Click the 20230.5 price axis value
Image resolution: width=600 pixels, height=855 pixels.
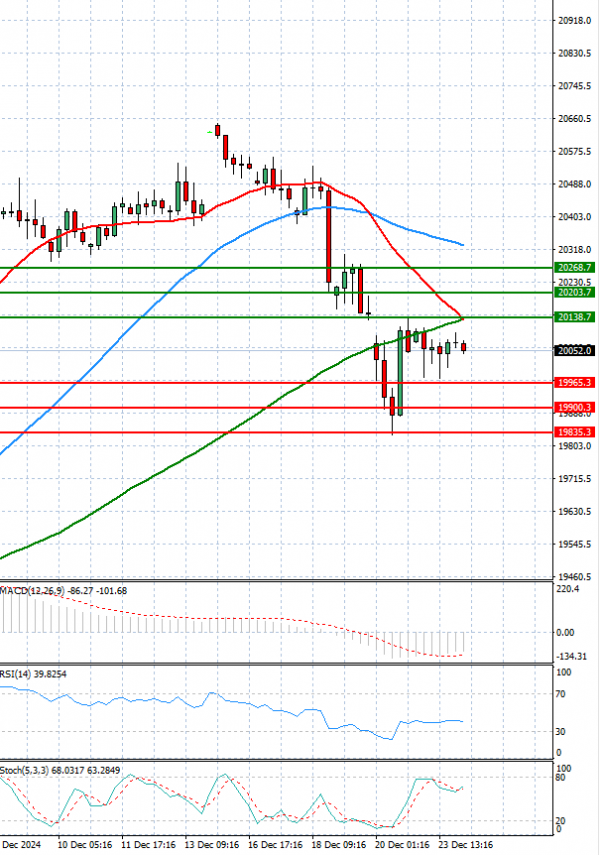(x=574, y=282)
